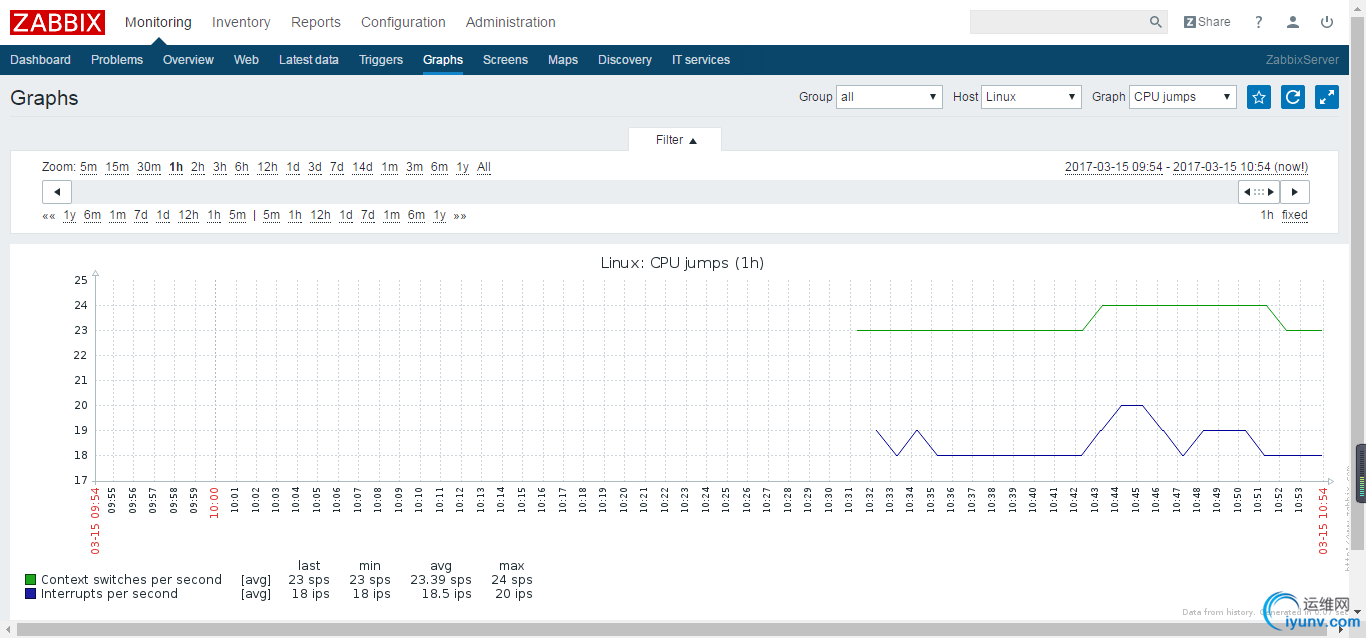Image resolution: width=1366 pixels, height=638 pixels.
Task: Set zoom to 14d
Action: pos(362,167)
